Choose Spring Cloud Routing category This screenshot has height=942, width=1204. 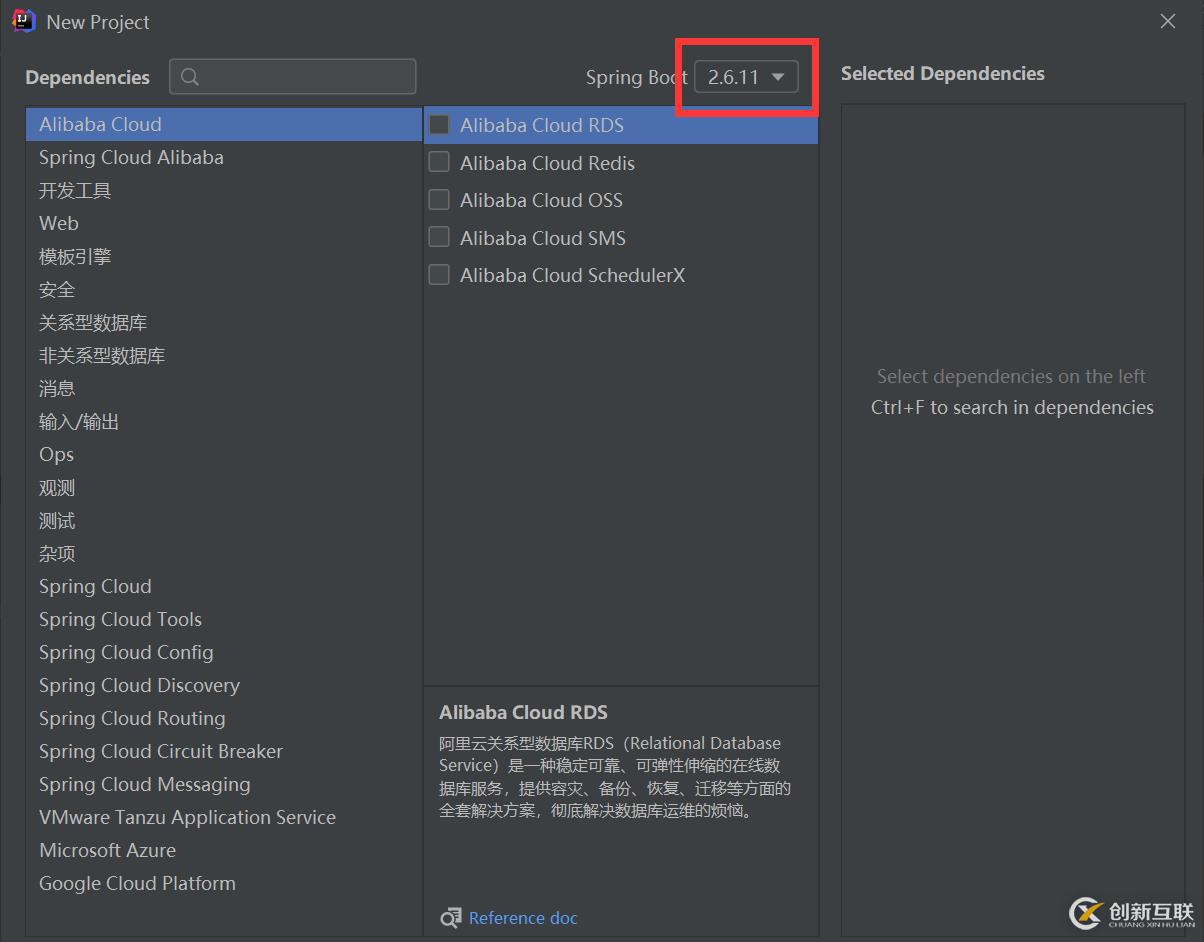click(x=224, y=718)
